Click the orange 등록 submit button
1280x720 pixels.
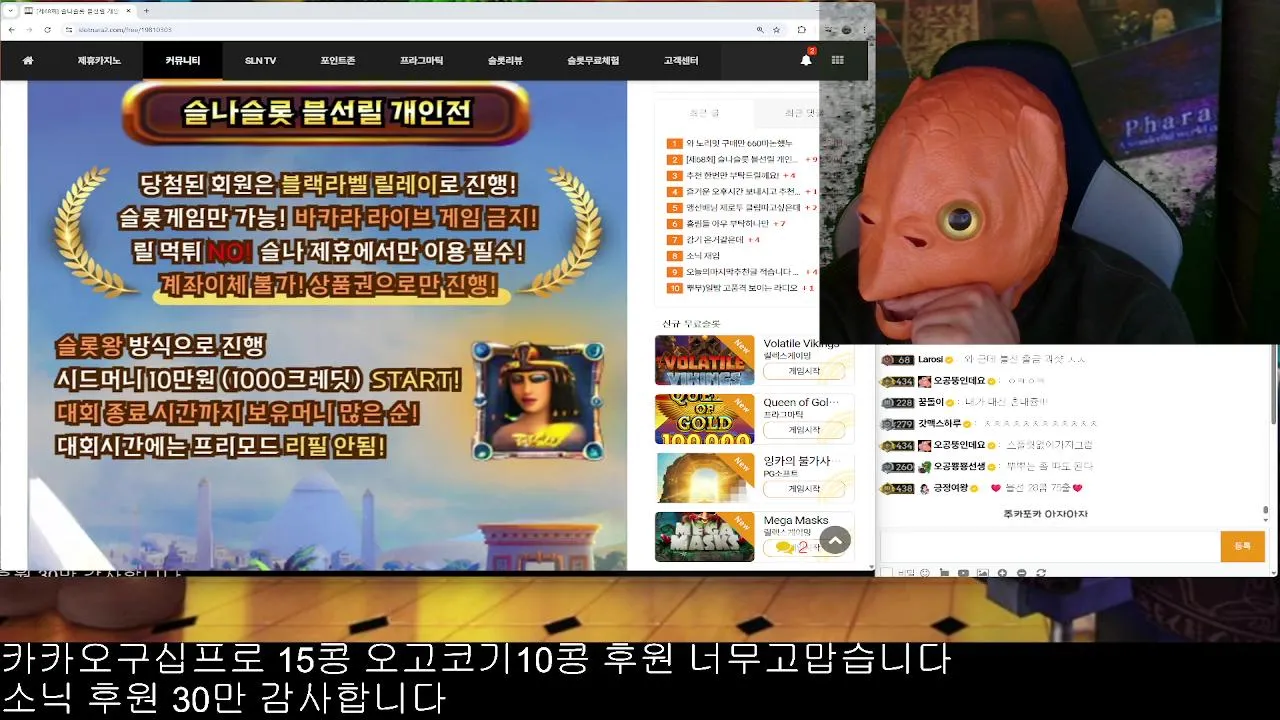pyautogui.click(x=1242, y=546)
